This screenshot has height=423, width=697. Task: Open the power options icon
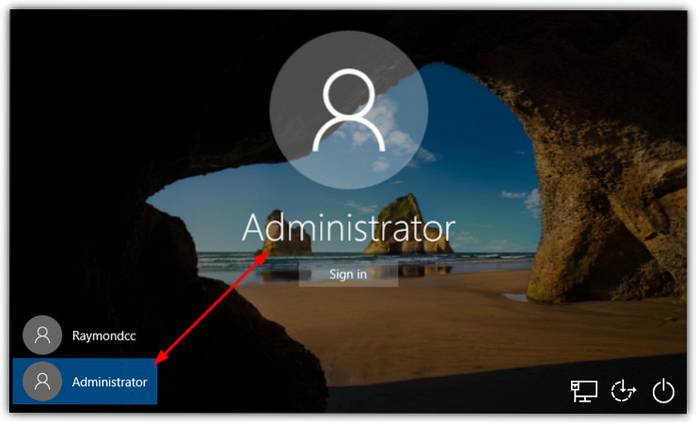tap(663, 391)
